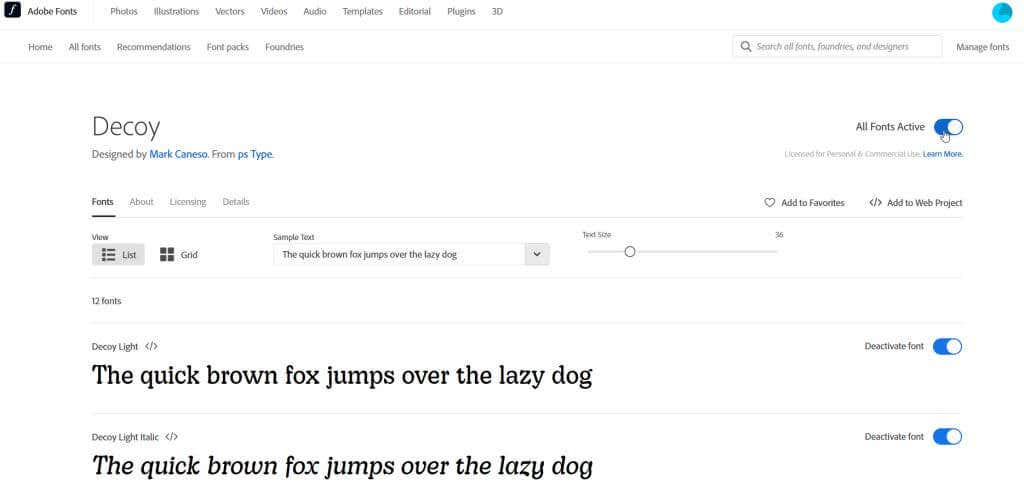Switch to Grid view
This screenshot has height=493, width=1024.
[179, 255]
